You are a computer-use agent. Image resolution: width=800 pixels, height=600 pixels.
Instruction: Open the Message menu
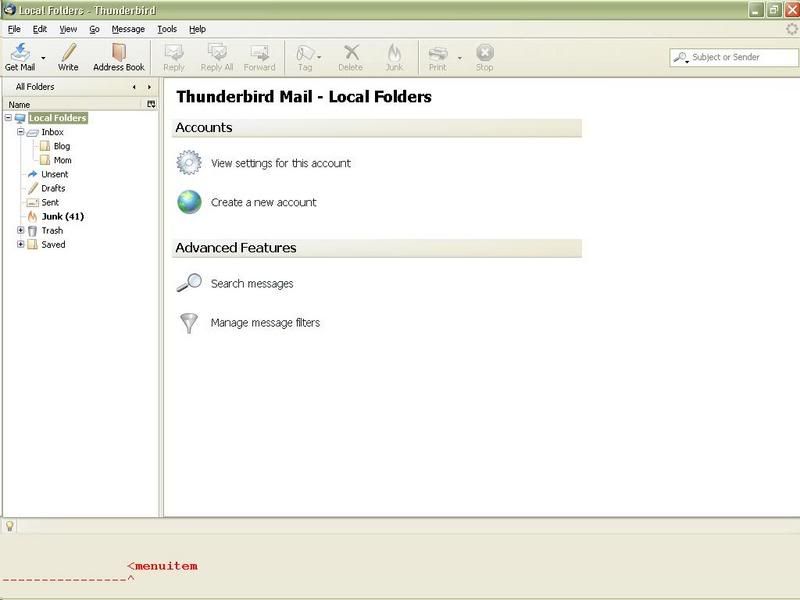[x=128, y=29]
